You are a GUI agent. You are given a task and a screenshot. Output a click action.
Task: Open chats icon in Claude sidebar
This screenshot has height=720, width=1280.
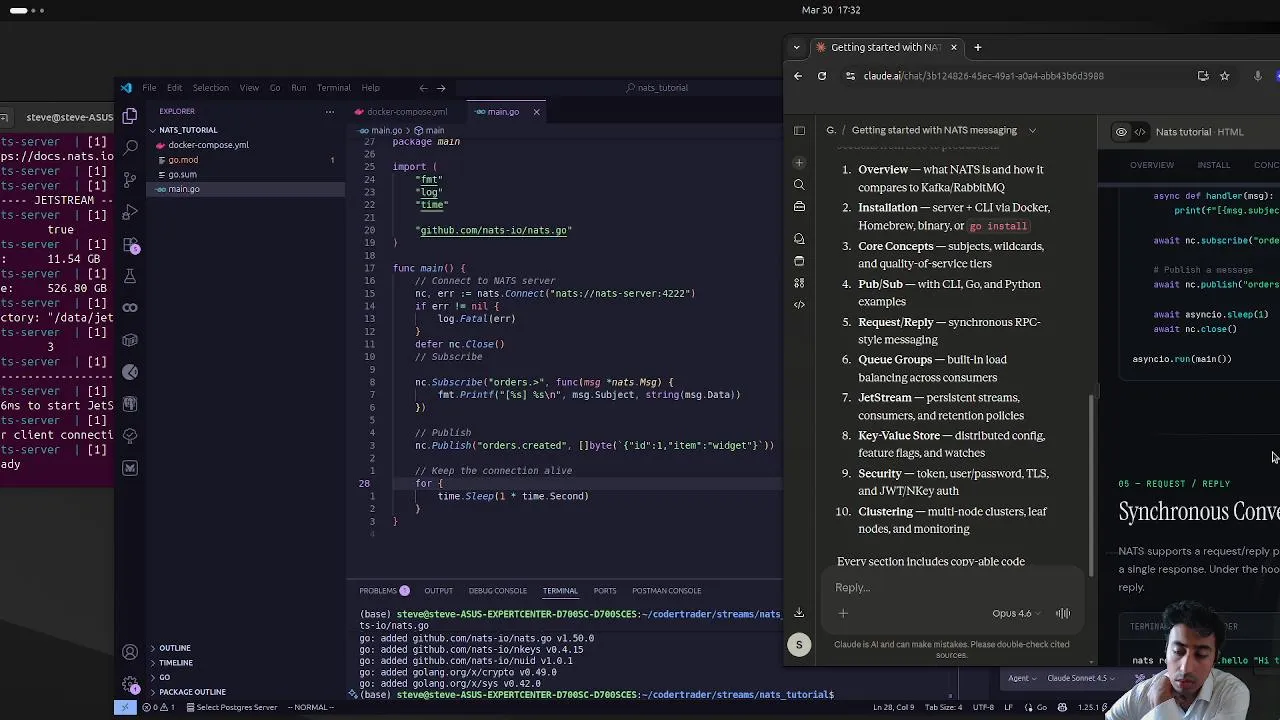coord(799,239)
